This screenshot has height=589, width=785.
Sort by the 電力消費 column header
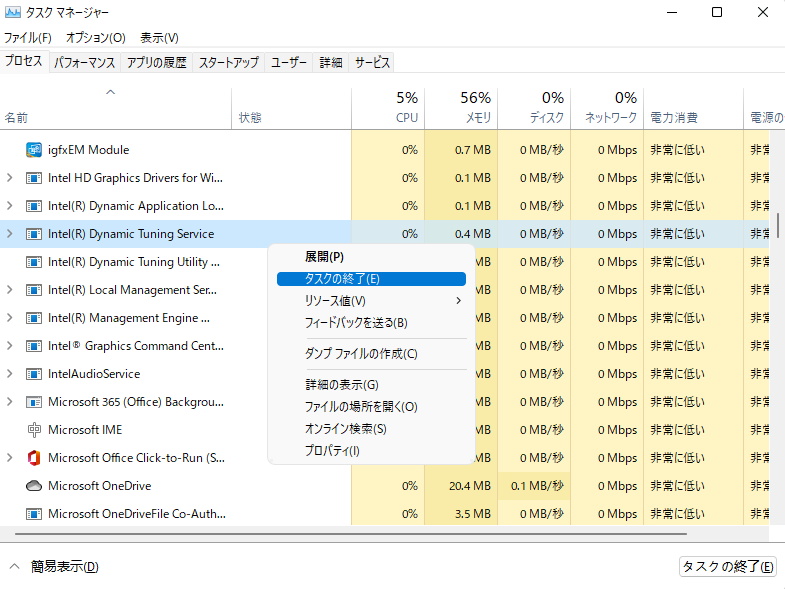click(693, 109)
